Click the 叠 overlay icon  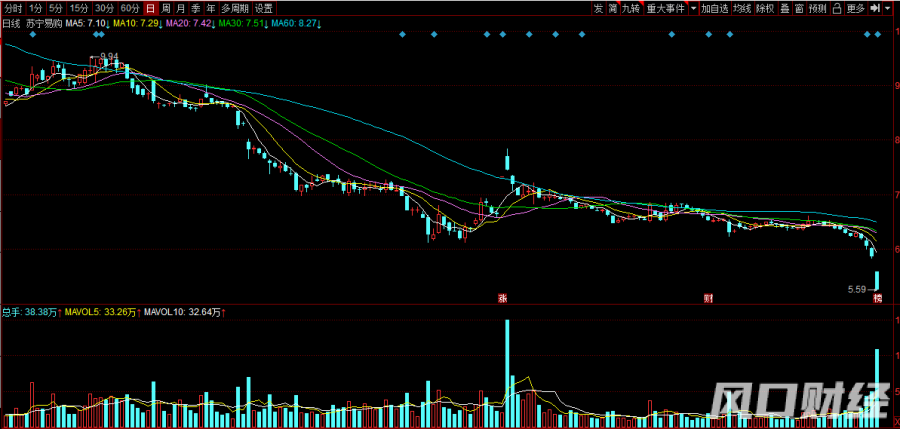pyautogui.click(x=784, y=8)
